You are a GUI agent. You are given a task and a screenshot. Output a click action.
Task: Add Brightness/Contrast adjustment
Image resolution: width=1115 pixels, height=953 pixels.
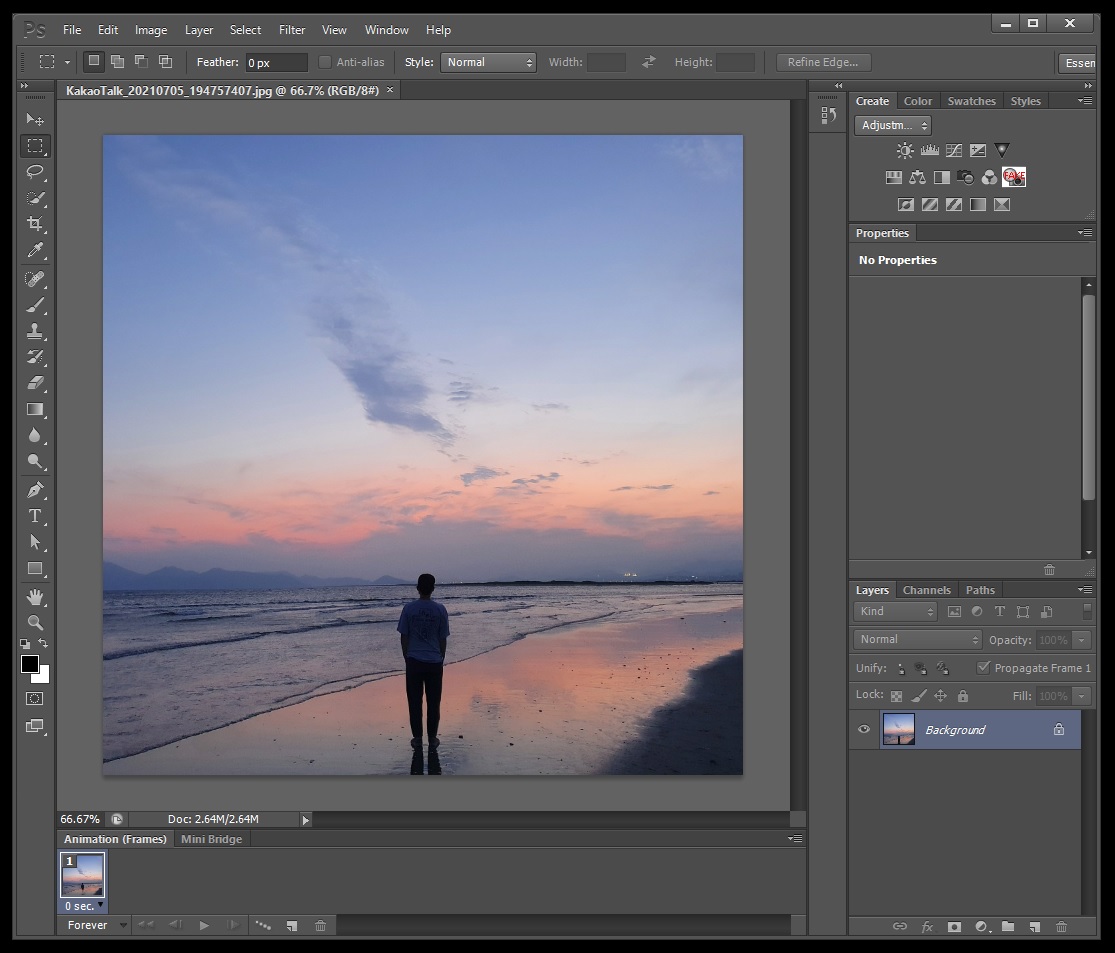(905, 150)
